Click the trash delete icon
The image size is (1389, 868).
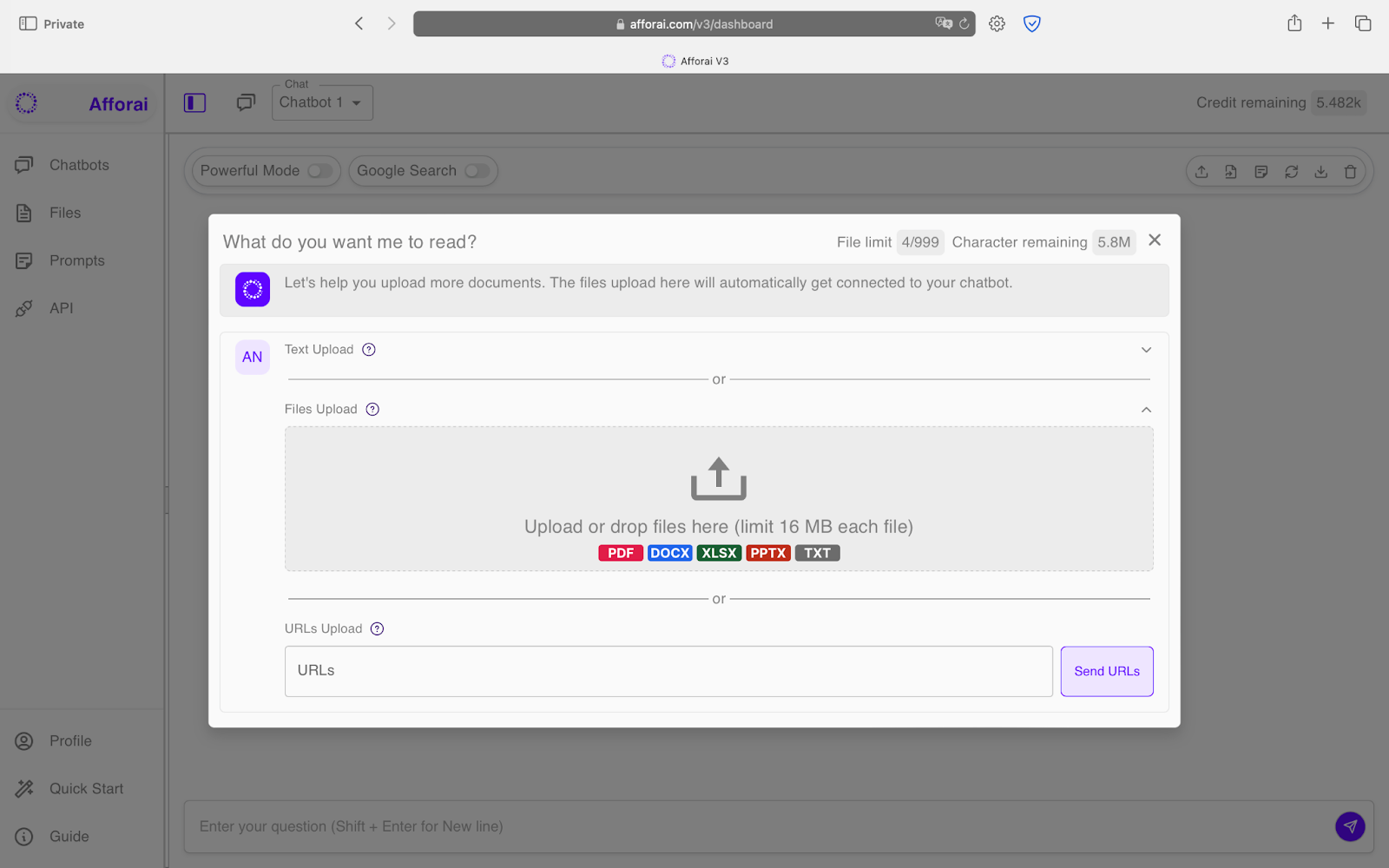pyautogui.click(x=1350, y=172)
